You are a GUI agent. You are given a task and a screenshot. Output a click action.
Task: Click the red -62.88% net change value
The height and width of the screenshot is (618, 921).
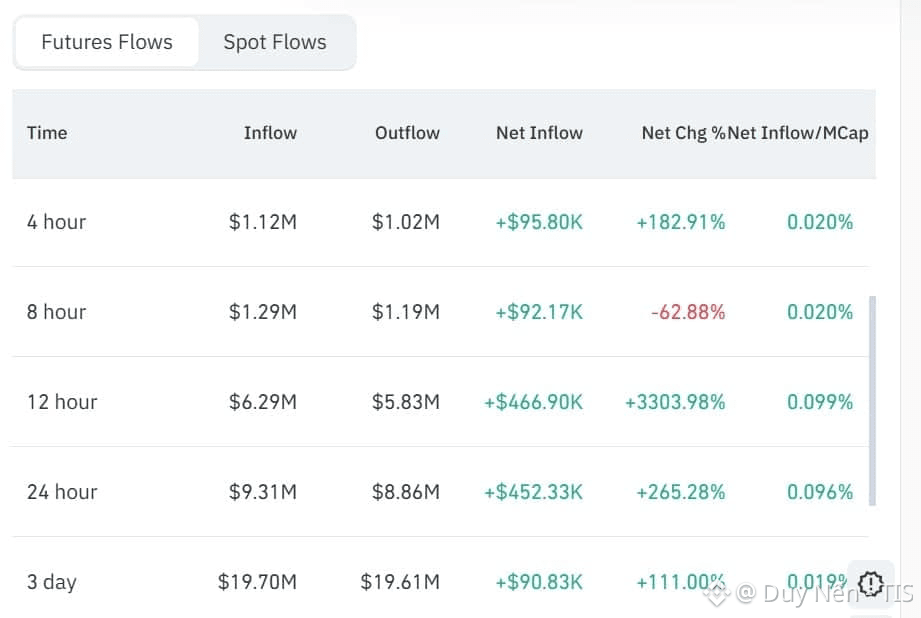(x=688, y=312)
